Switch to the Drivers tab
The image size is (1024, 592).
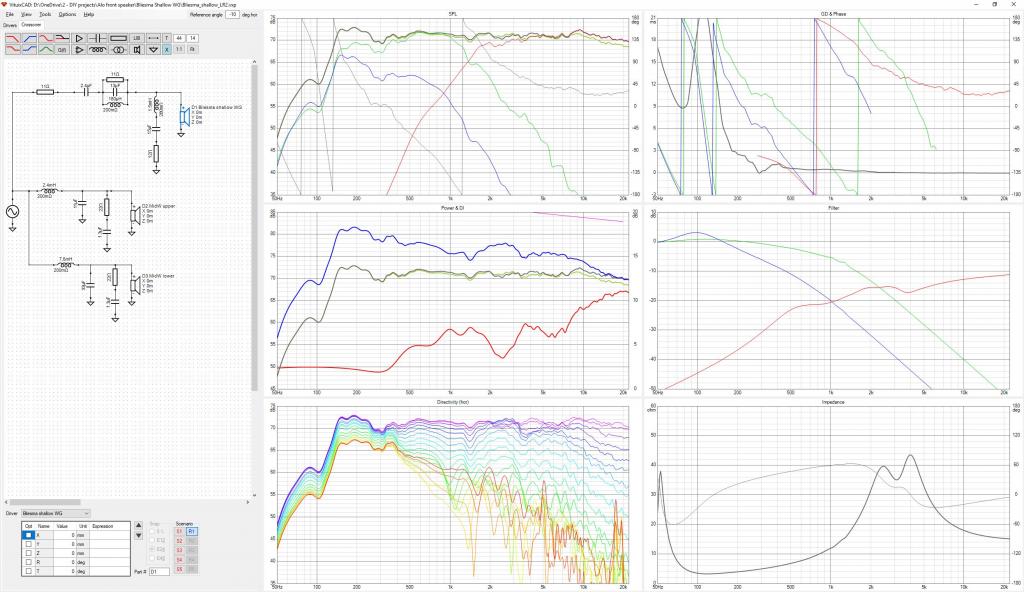[10, 25]
